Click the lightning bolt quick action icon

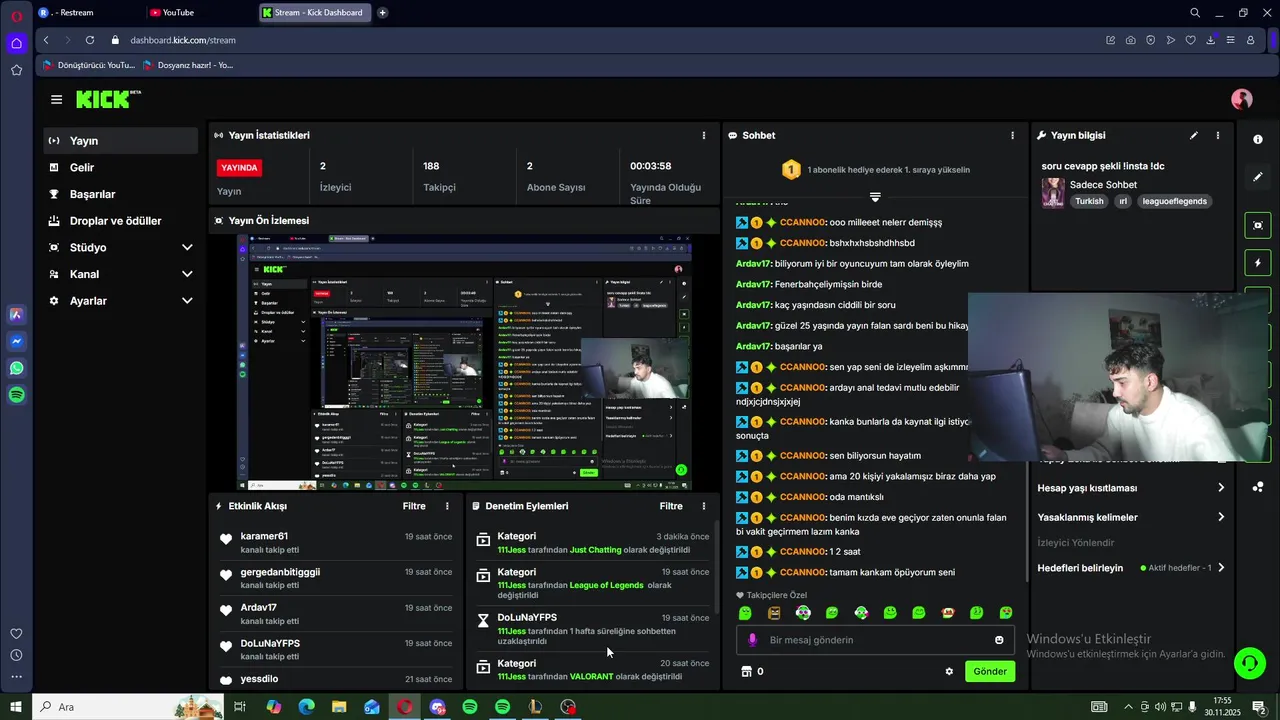point(1258,263)
